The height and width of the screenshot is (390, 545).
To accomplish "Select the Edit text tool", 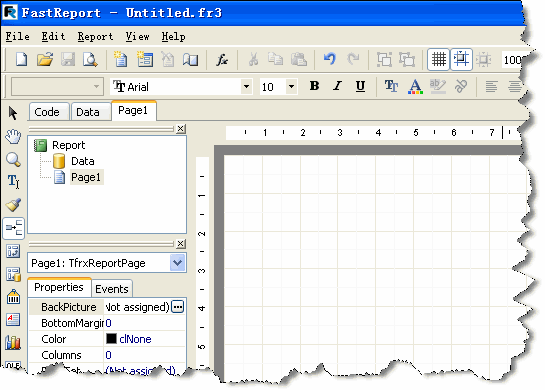I will pos(13,181).
